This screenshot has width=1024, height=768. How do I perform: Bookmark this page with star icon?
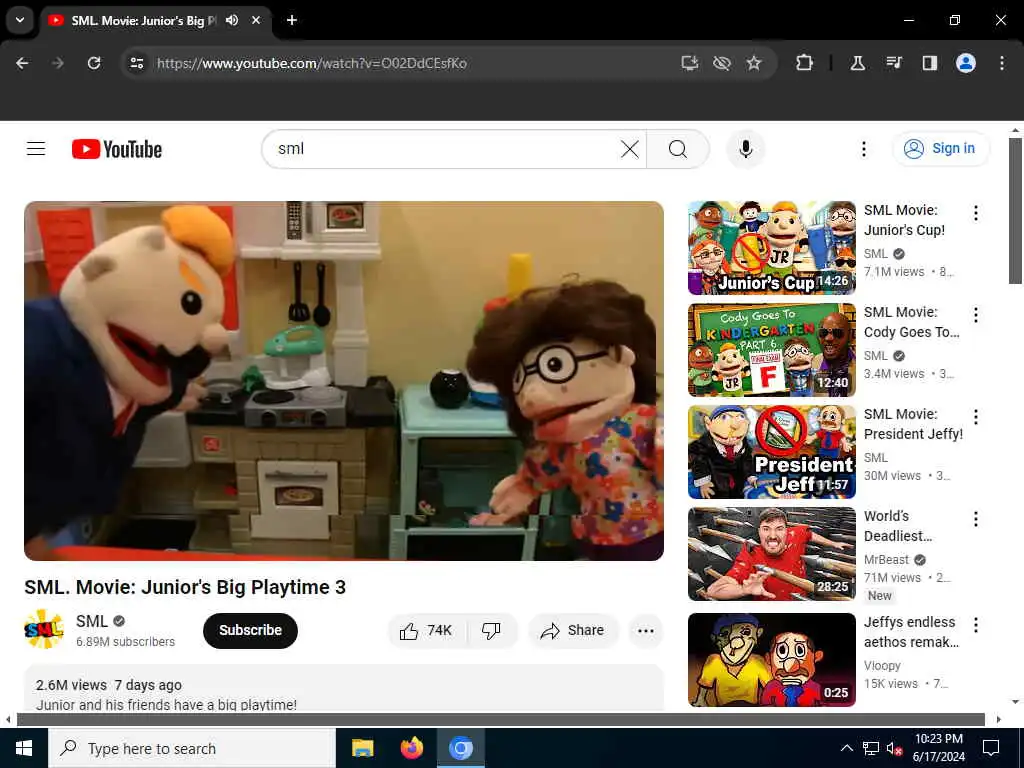click(754, 63)
